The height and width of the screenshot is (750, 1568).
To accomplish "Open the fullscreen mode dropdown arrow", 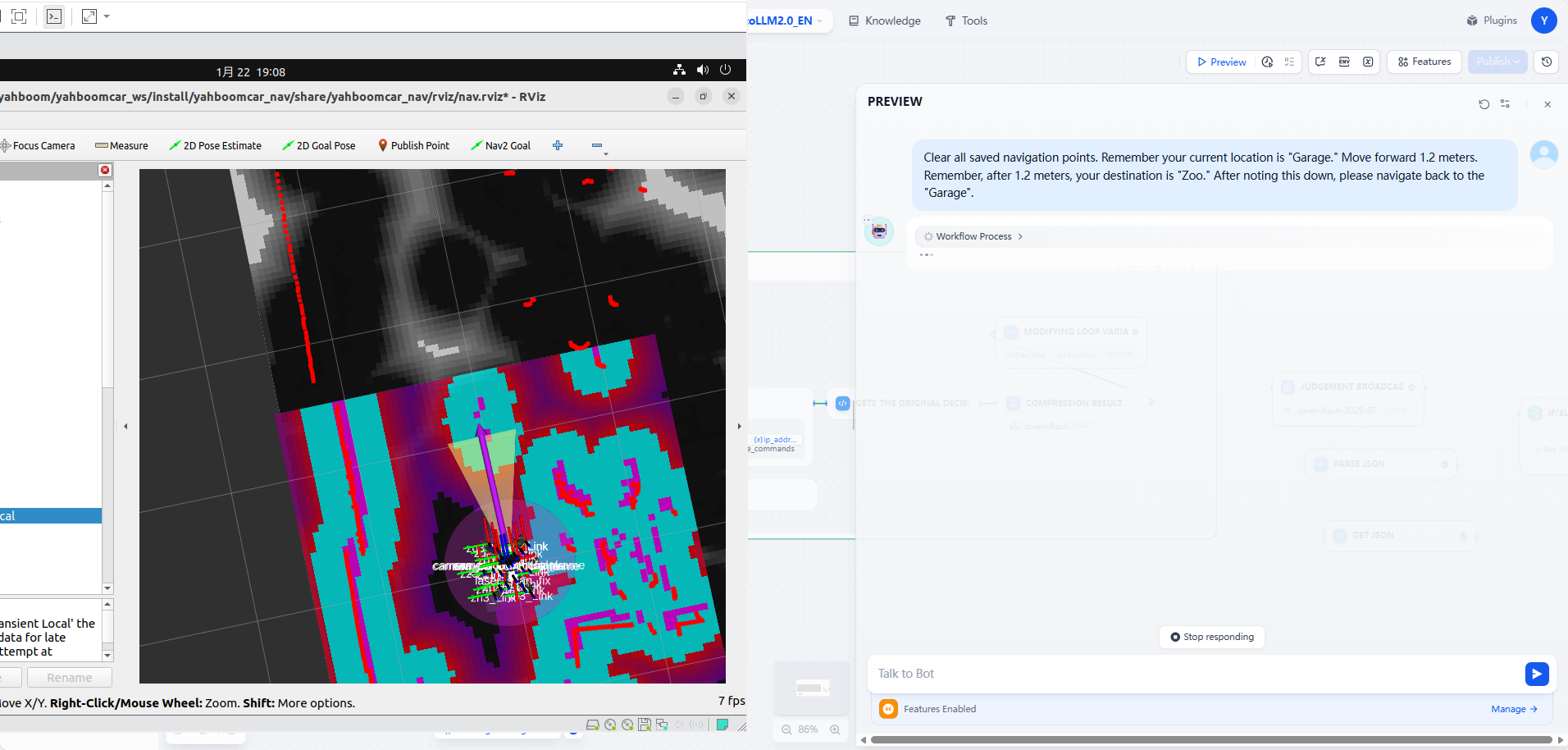I will tap(107, 16).
